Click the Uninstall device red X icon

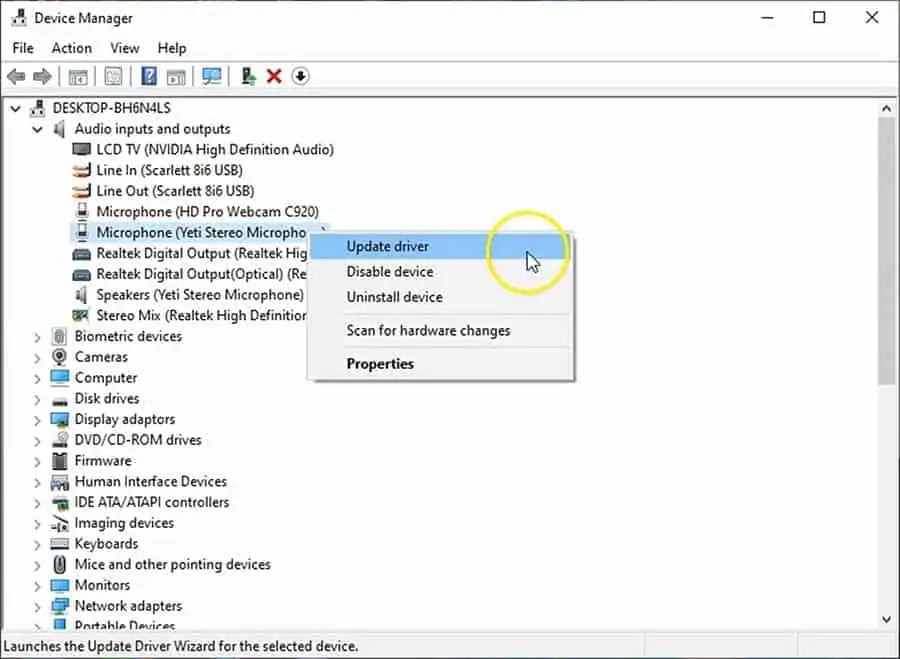tap(274, 76)
